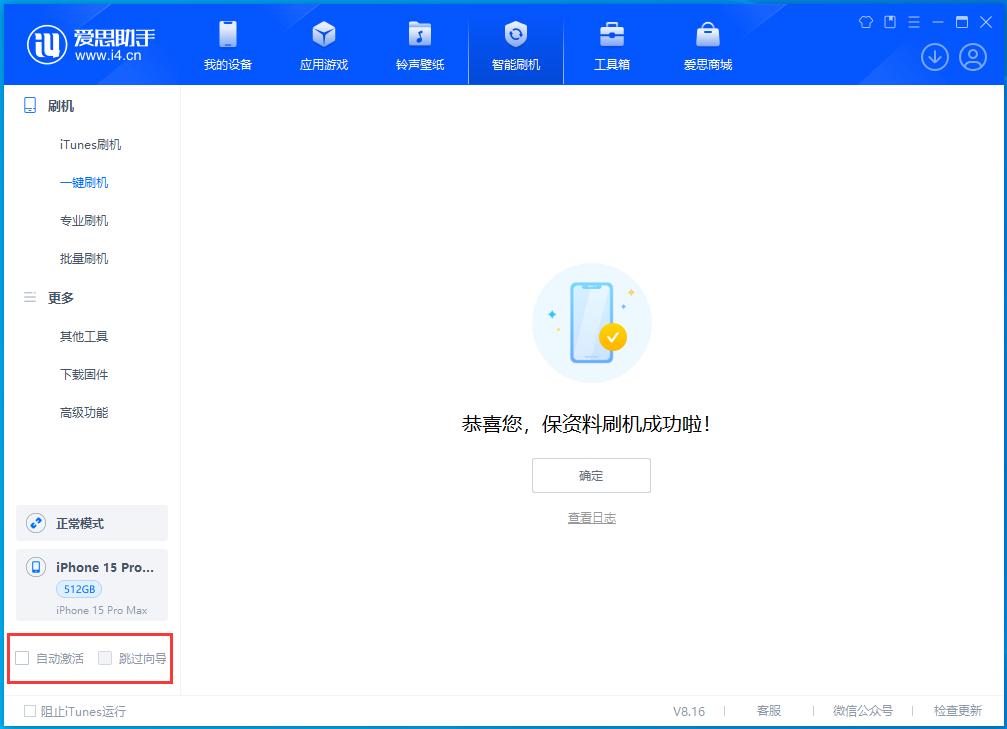
Task: Select iTunes刷机 in sidebar
Action: 91,145
